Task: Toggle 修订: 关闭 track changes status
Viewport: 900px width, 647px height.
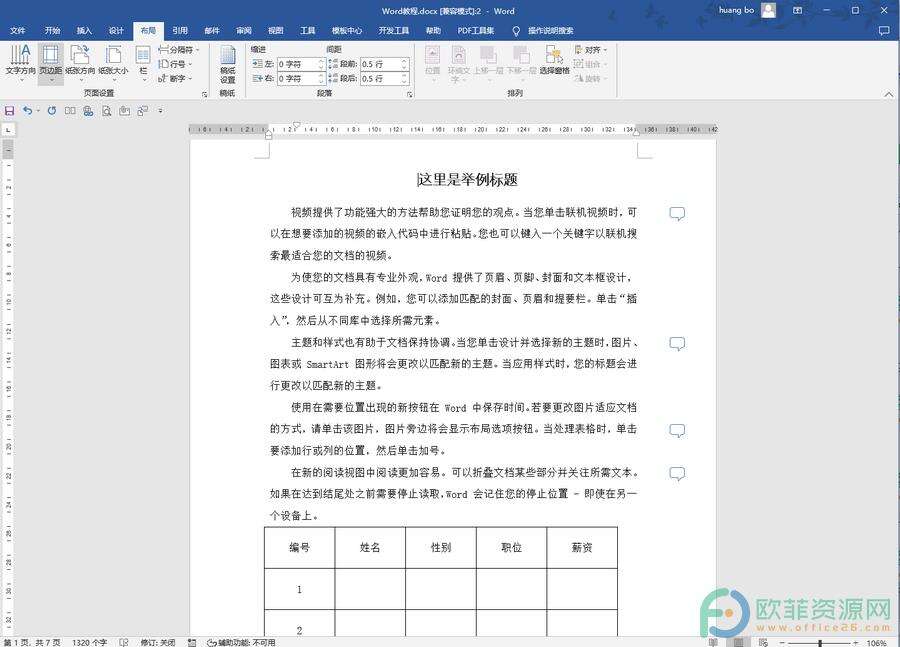Action: (x=158, y=642)
